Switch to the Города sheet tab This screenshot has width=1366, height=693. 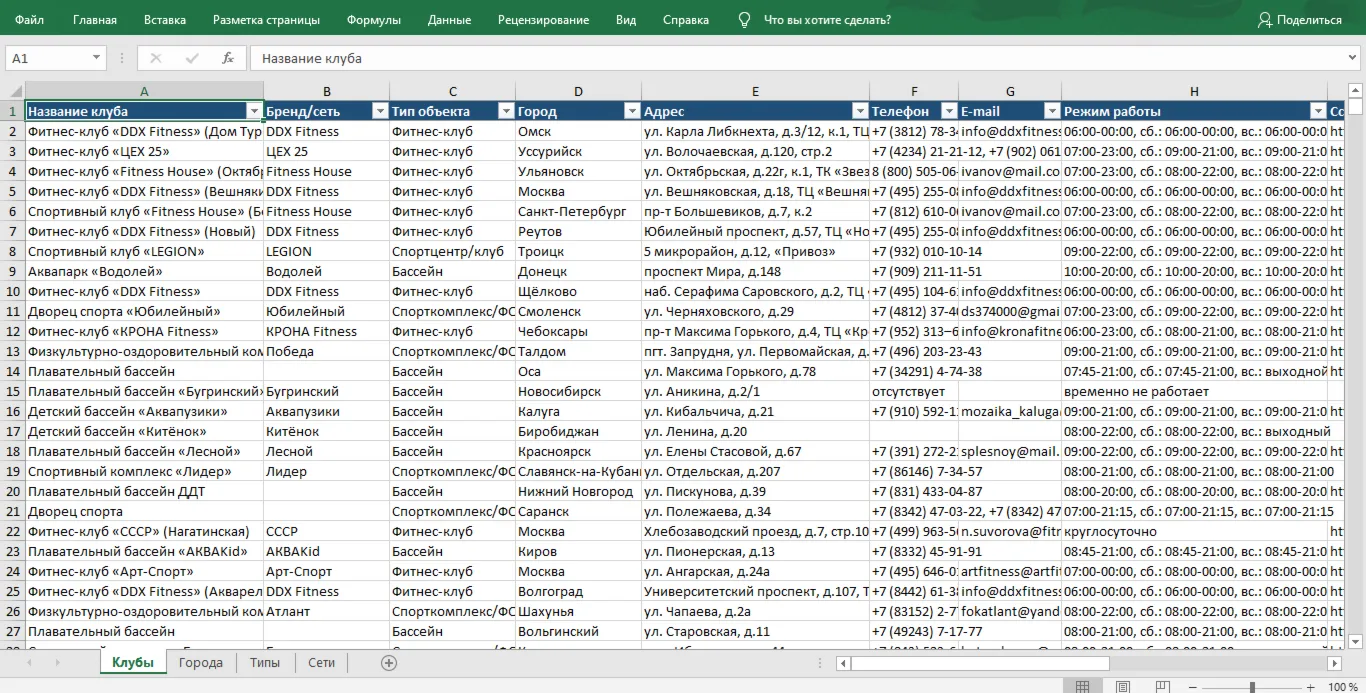(201, 662)
